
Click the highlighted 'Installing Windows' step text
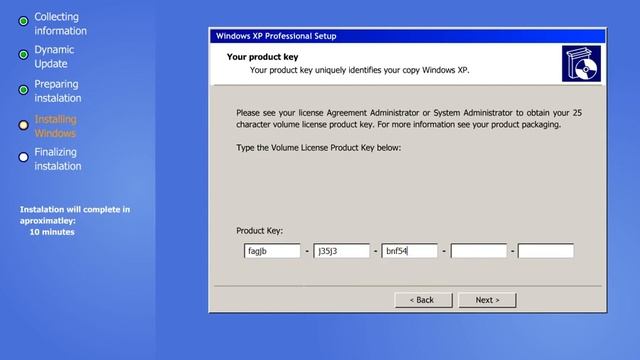click(x=56, y=126)
